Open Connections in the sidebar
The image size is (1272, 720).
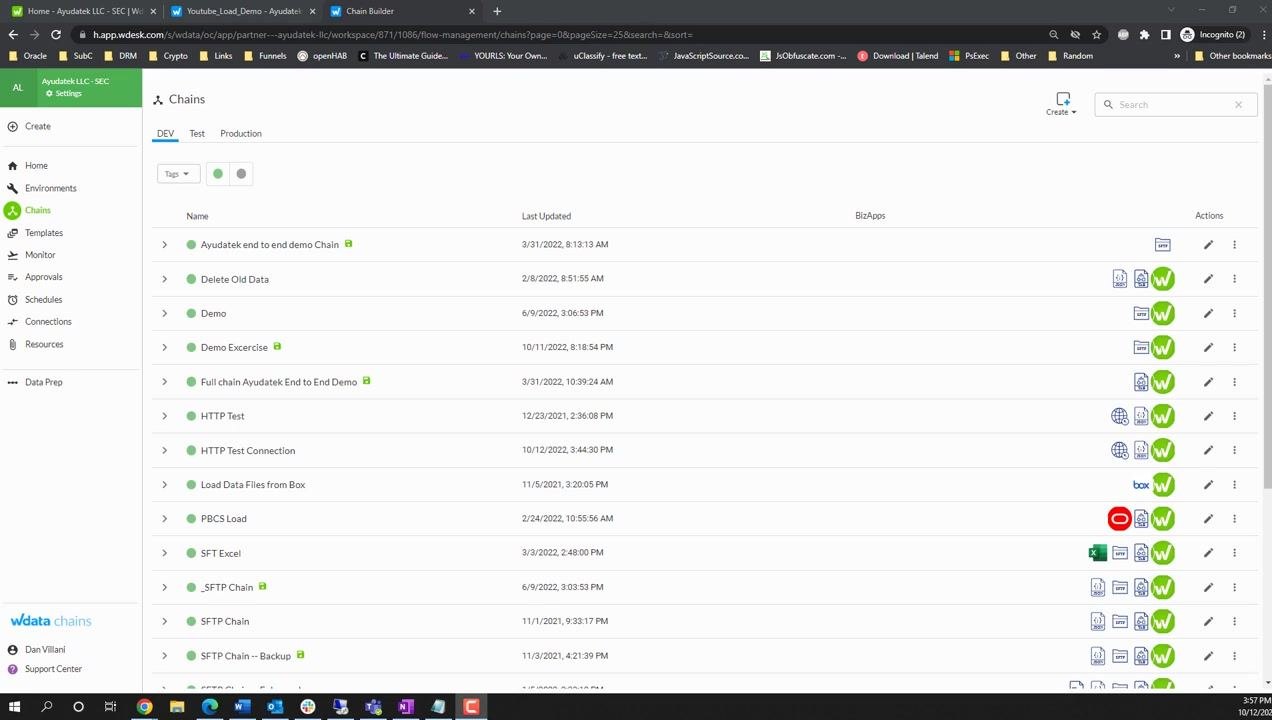48,322
